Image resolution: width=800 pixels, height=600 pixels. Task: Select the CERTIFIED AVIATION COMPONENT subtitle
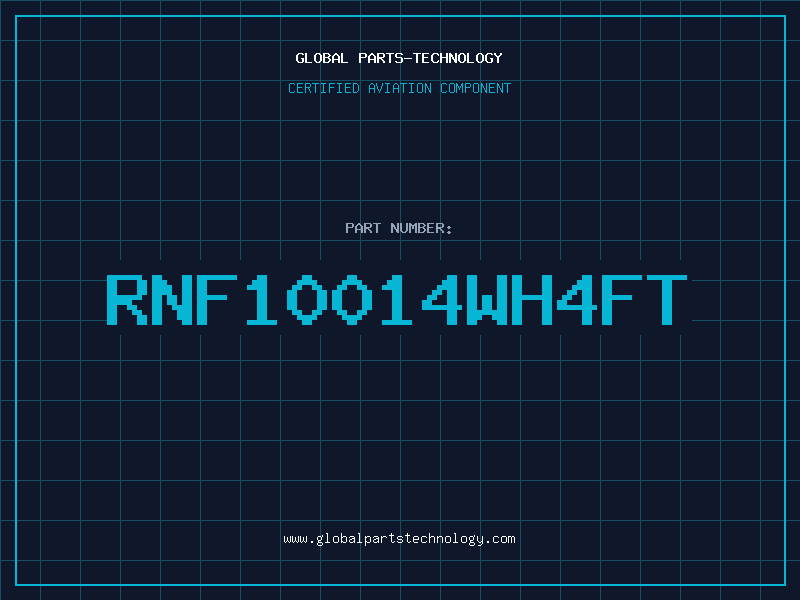click(x=399, y=88)
